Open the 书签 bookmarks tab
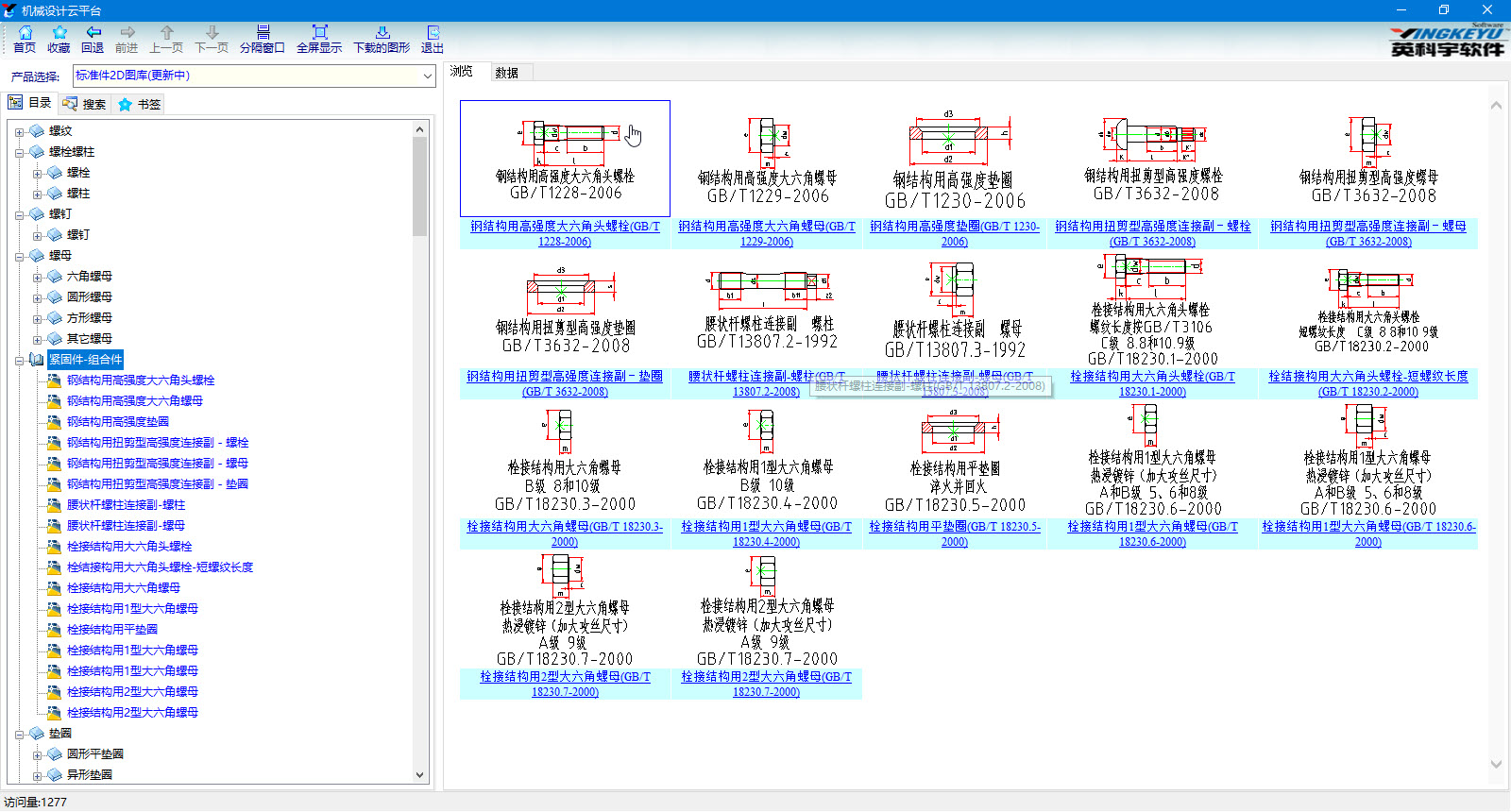The width and height of the screenshot is (1511, 812). (140, 104)
